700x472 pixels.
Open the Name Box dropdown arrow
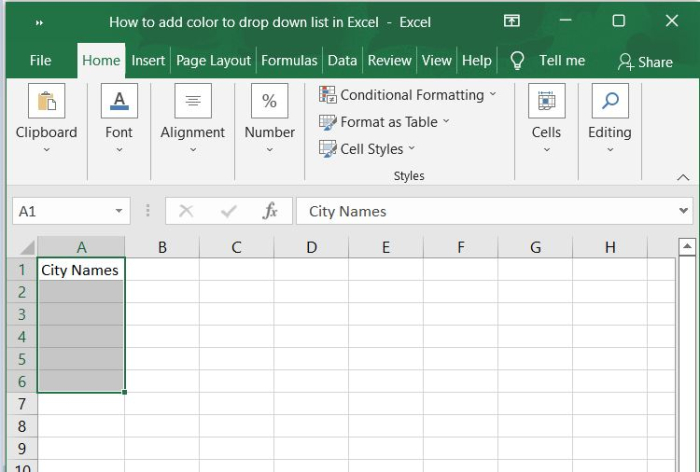pos(119,211)
